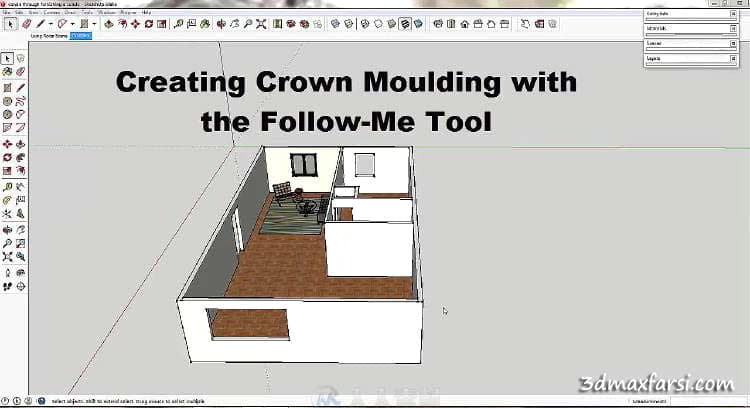Open the Tools menu
This screenshot has height=408, width=750.
[x=87, y=12]
